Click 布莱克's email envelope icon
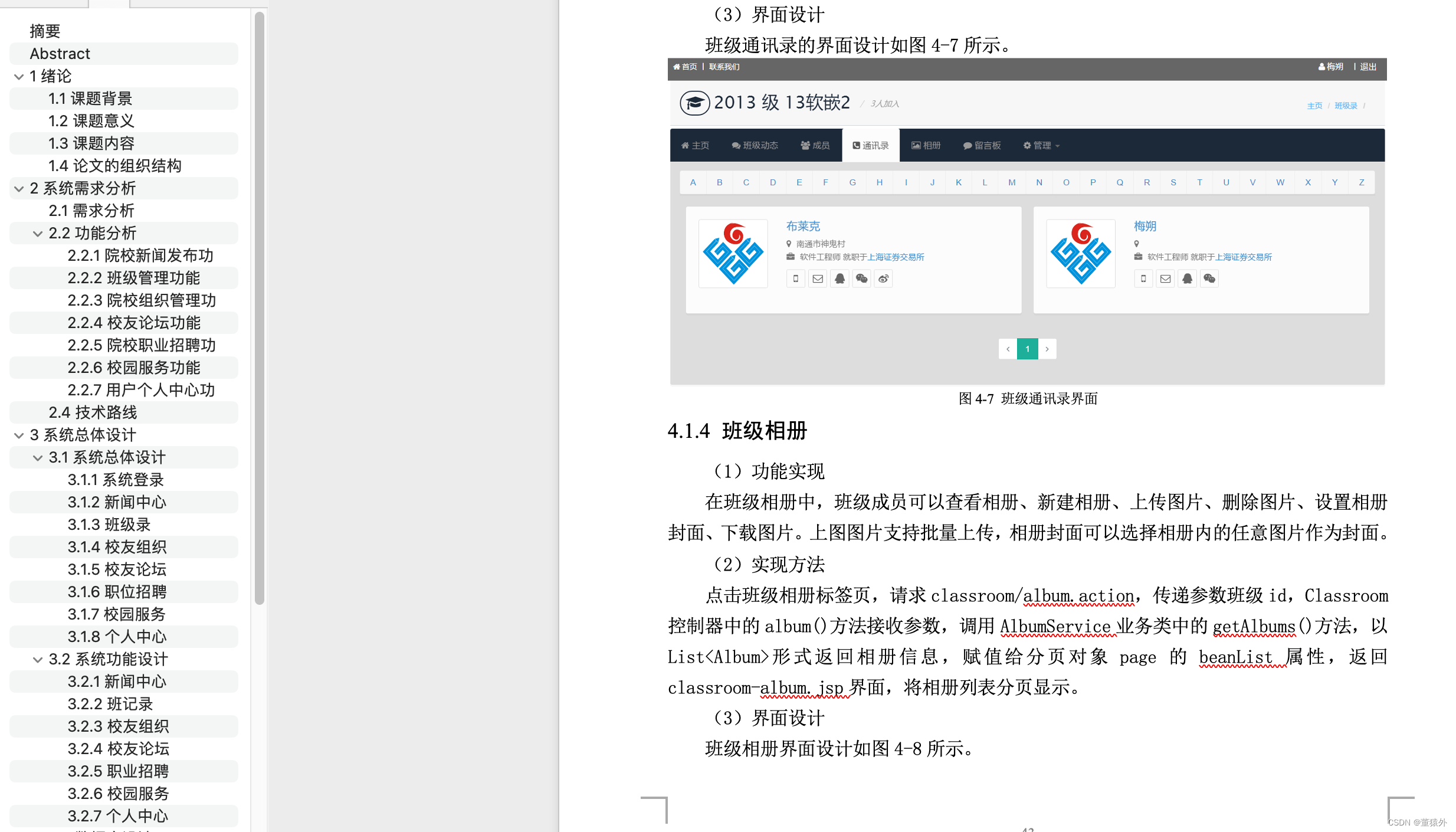This screenshot has height=832, width=1456. [818, 279]
